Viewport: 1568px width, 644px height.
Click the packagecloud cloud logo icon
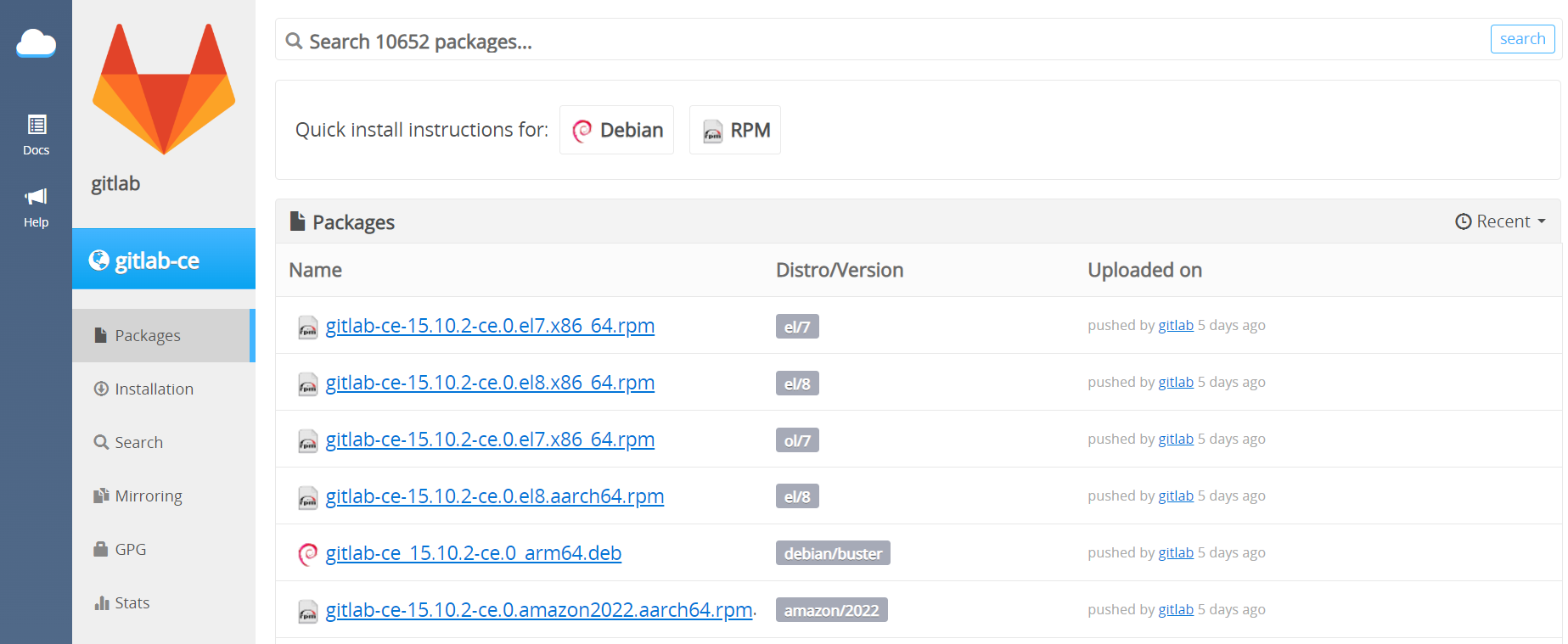pyautogui.click(x=36, y=42)
